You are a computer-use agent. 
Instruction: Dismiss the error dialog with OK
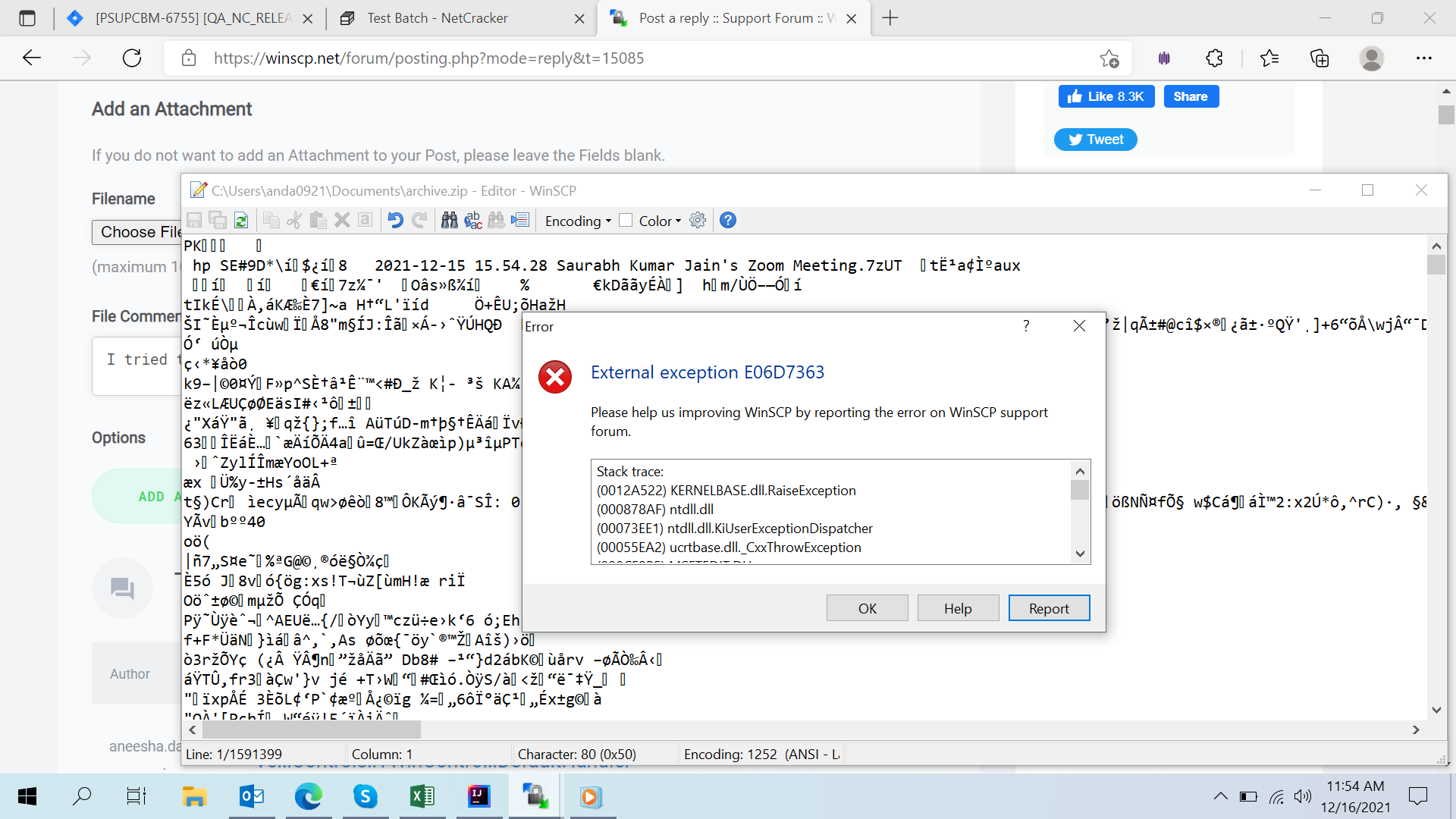pos(867,607)
